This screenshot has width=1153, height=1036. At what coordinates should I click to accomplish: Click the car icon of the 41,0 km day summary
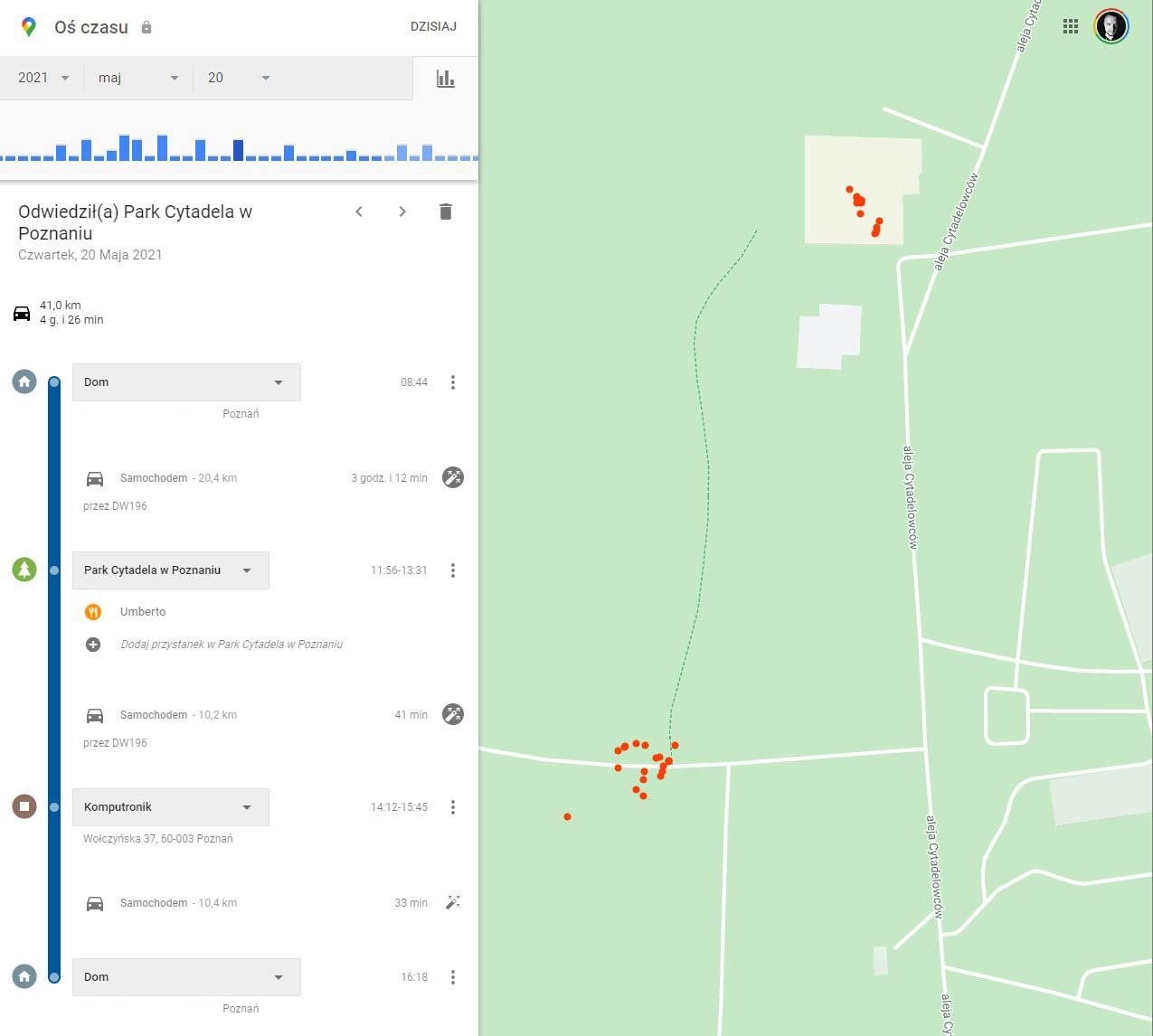tap(22, 313)
